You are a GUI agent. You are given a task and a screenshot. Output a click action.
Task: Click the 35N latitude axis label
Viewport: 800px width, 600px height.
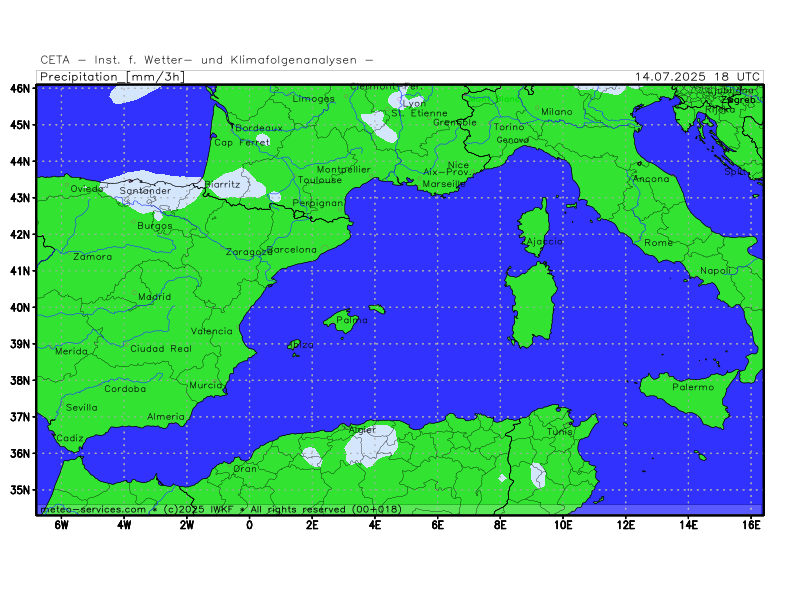coord(20,490)
